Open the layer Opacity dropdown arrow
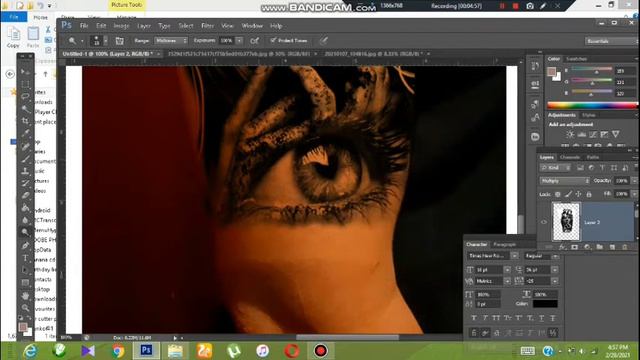This screenshot has height=360, width=640. (x=634, y=180)
